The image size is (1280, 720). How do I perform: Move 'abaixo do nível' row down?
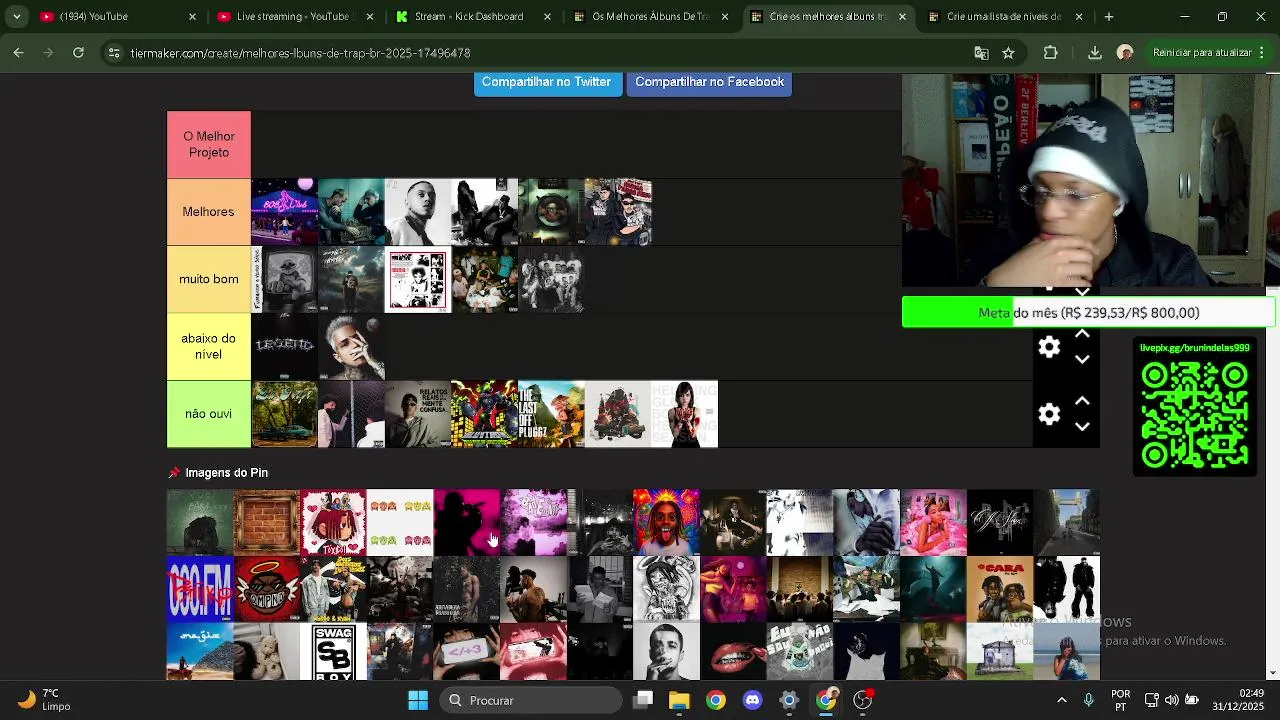tap(1082, 360)
